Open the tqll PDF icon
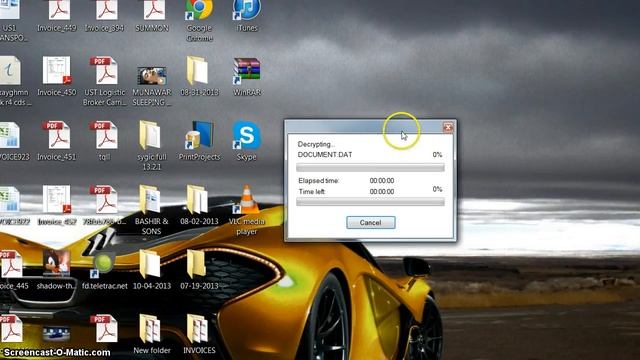The width and height of the screenshot is (640, 360). pos(104,135)
